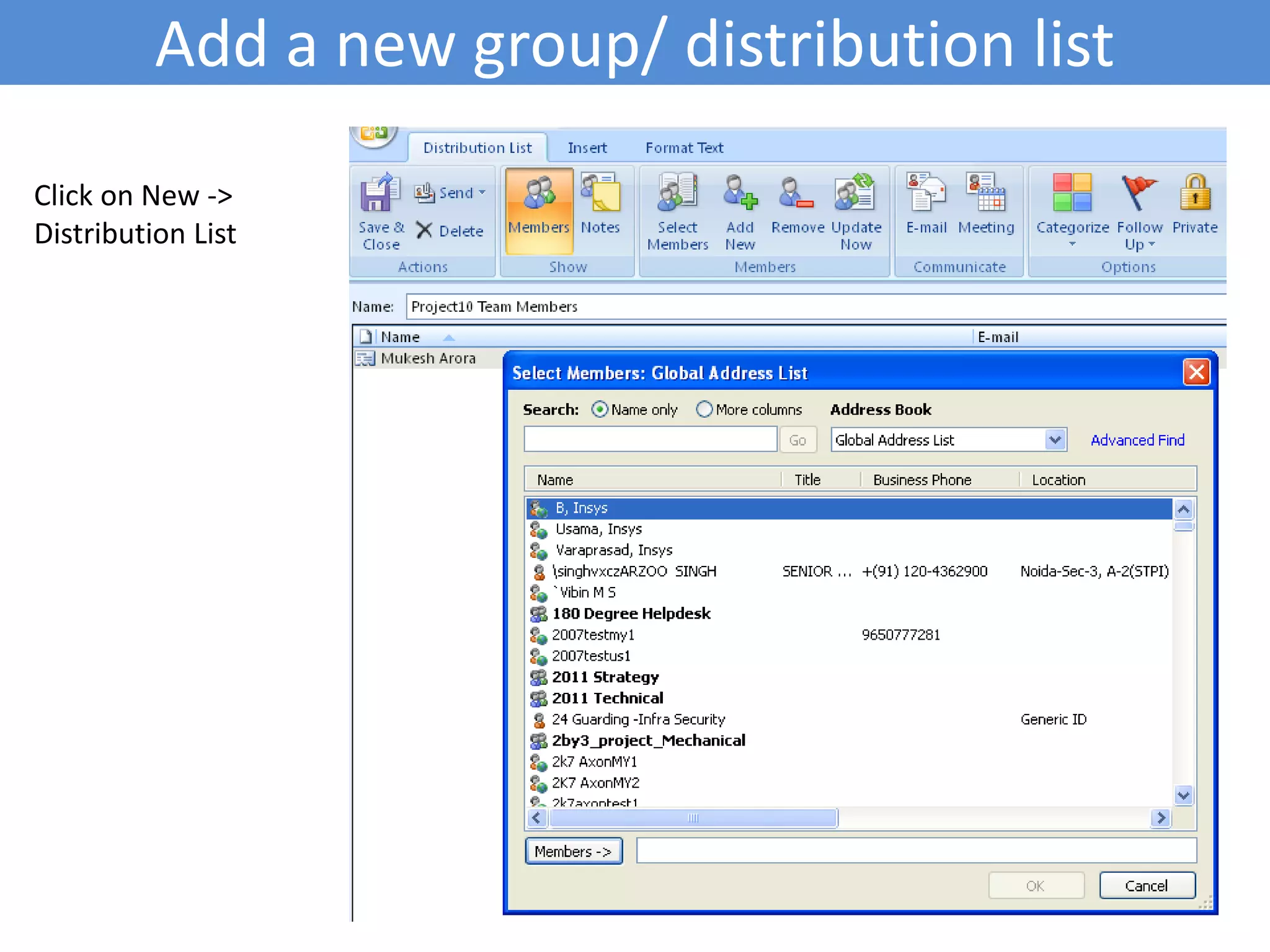
Task: Click the Follow Up flag icon
Action: click(1139, 192)
